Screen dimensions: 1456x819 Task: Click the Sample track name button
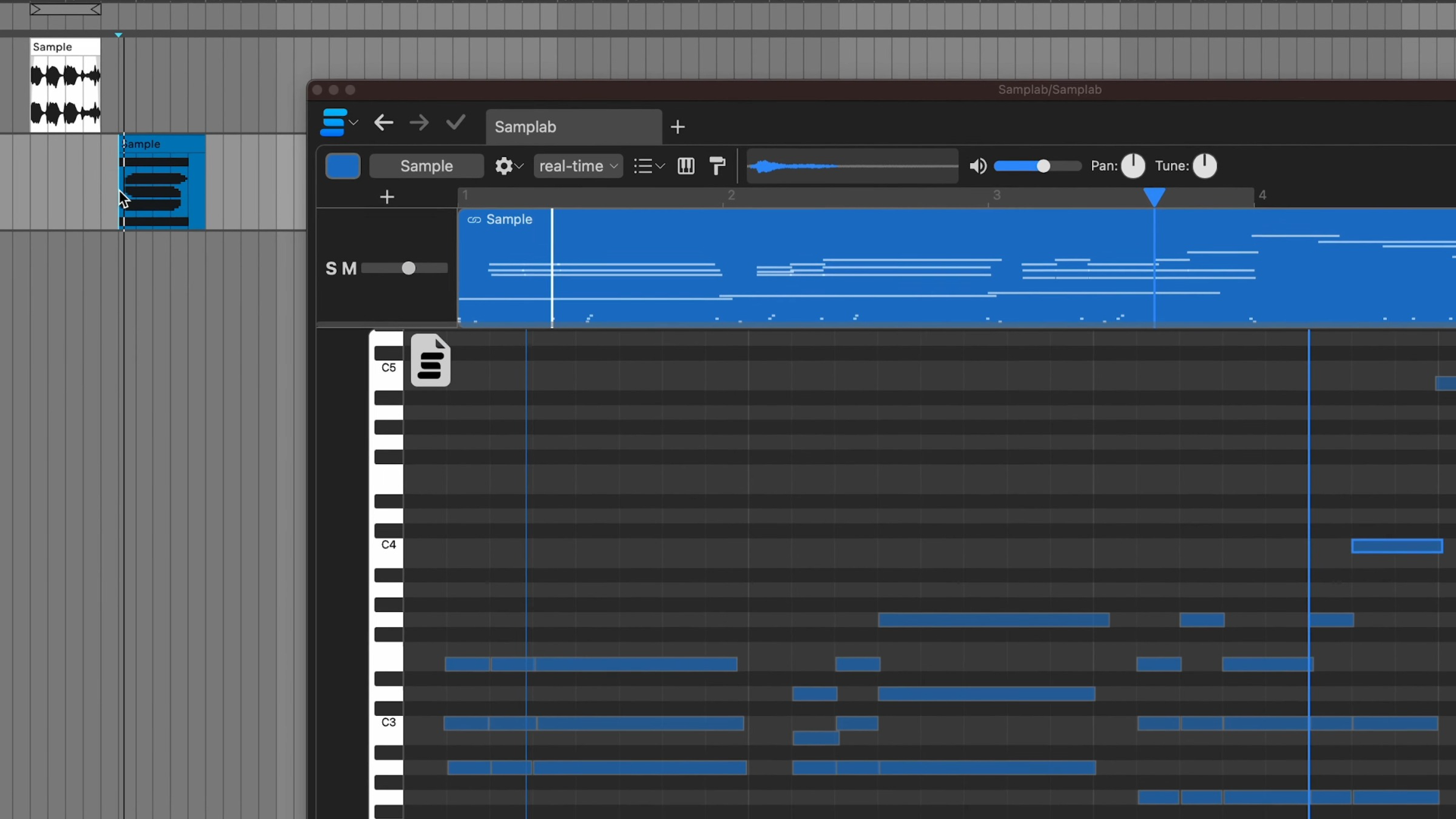pyautogui.click(x=426, y=166)
